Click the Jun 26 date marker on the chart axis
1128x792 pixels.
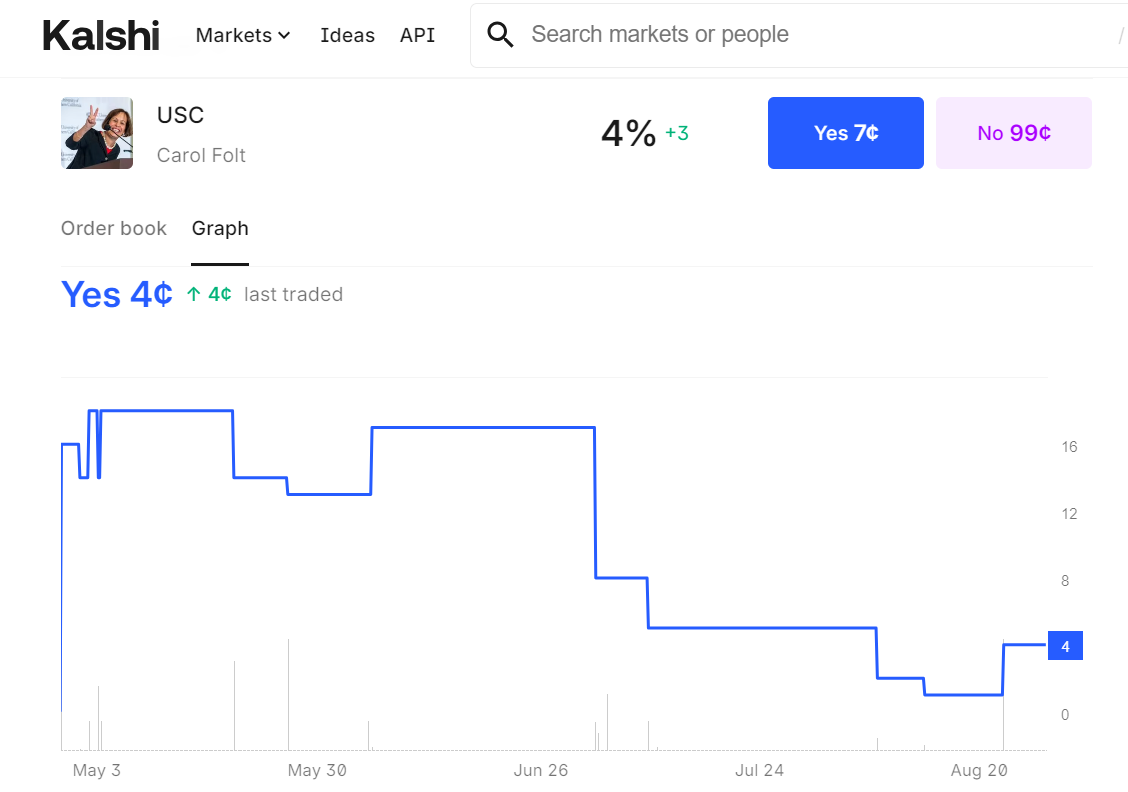540,770
